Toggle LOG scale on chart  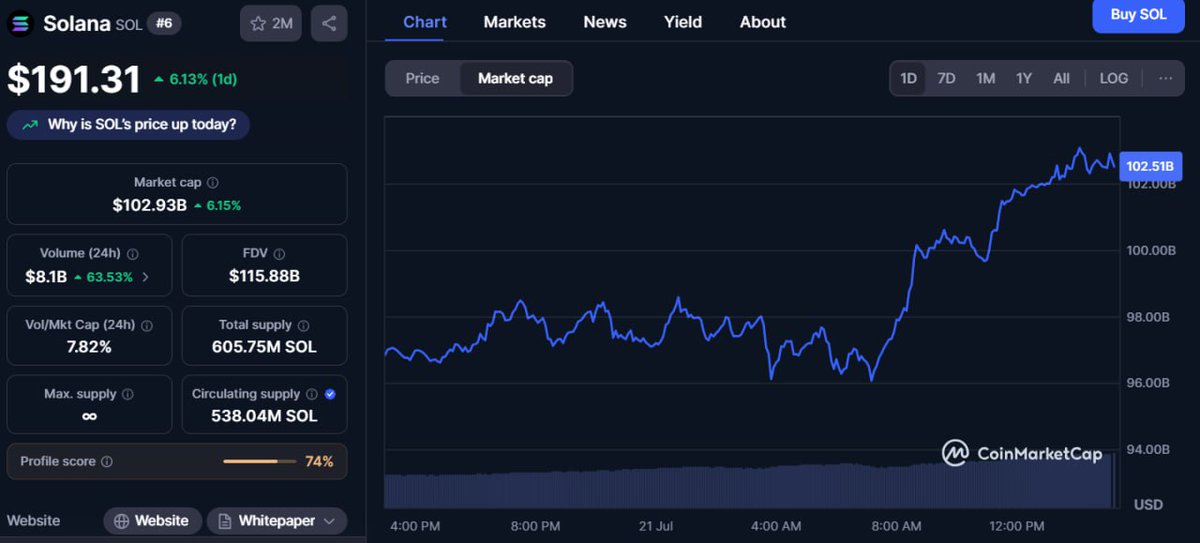1114,78
